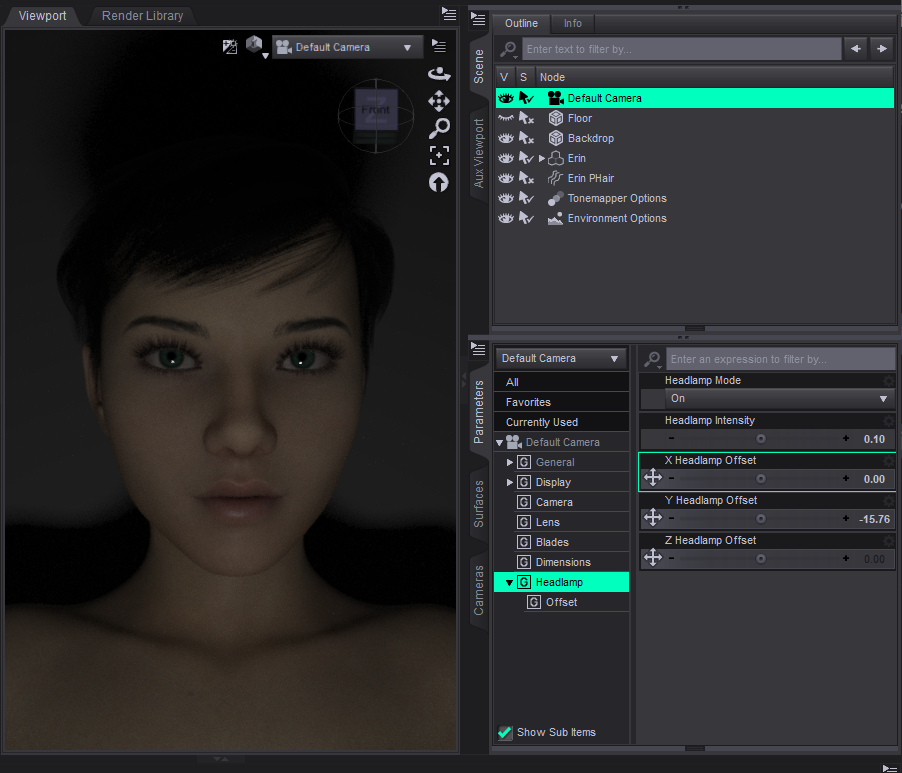Viewport: 902px width, 773px height.
Task: Click the frame selection icon in viewport
Action: [x=439, y=155]
